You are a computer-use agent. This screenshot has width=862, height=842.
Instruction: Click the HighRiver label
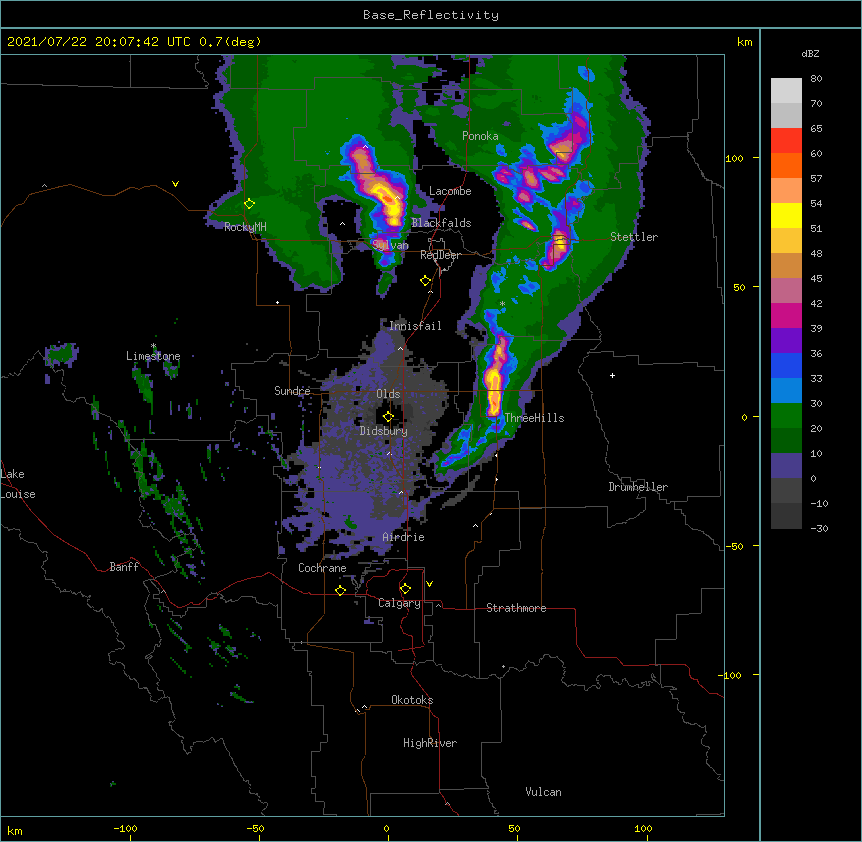(430, 743)
